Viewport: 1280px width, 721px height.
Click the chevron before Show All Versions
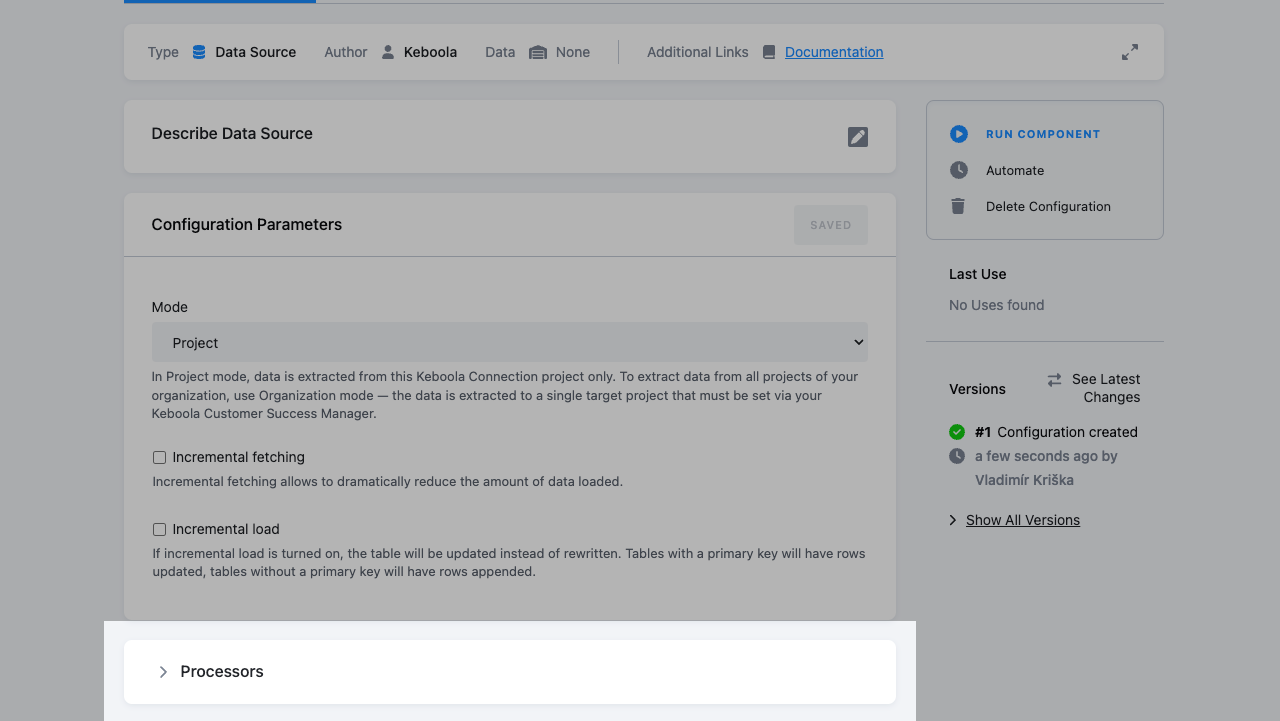click(x=952, y=519)
